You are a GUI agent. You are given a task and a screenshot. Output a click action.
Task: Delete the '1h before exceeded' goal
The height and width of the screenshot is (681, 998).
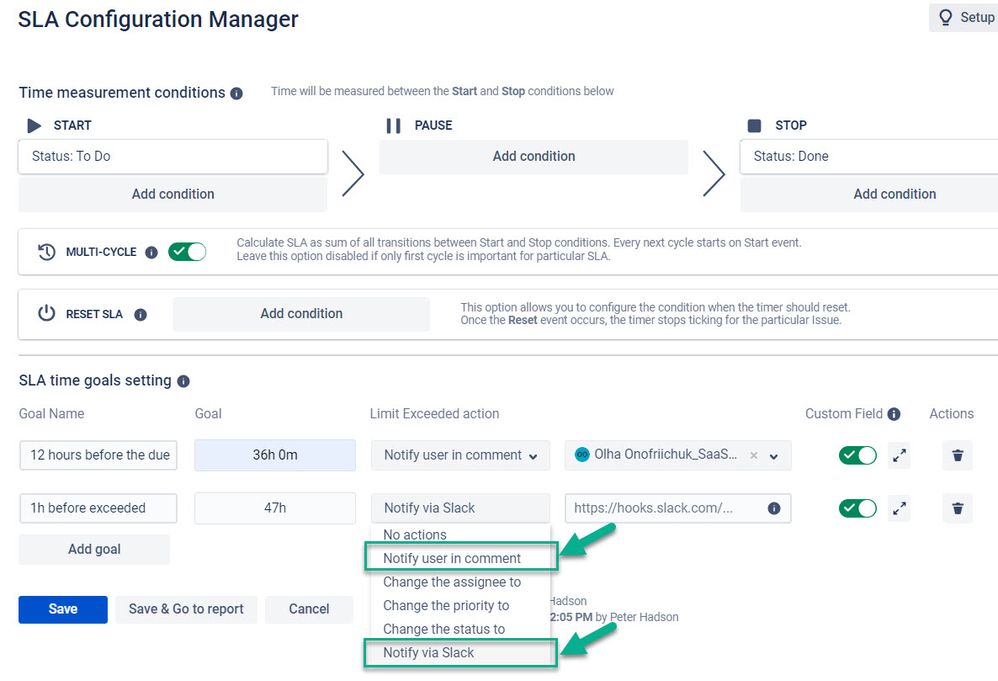click(x=957, y=508)
